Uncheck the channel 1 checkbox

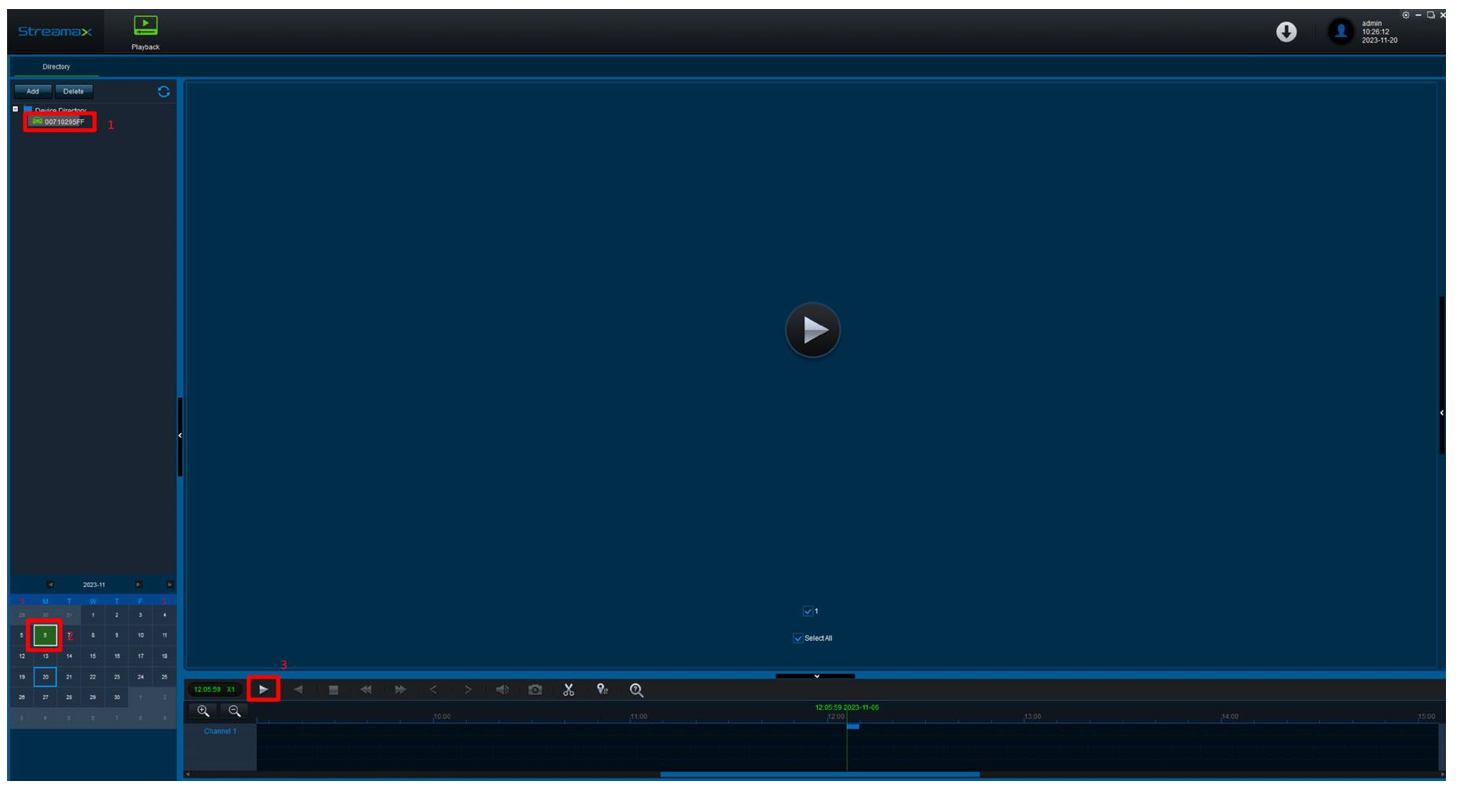(x=806, y=610)
